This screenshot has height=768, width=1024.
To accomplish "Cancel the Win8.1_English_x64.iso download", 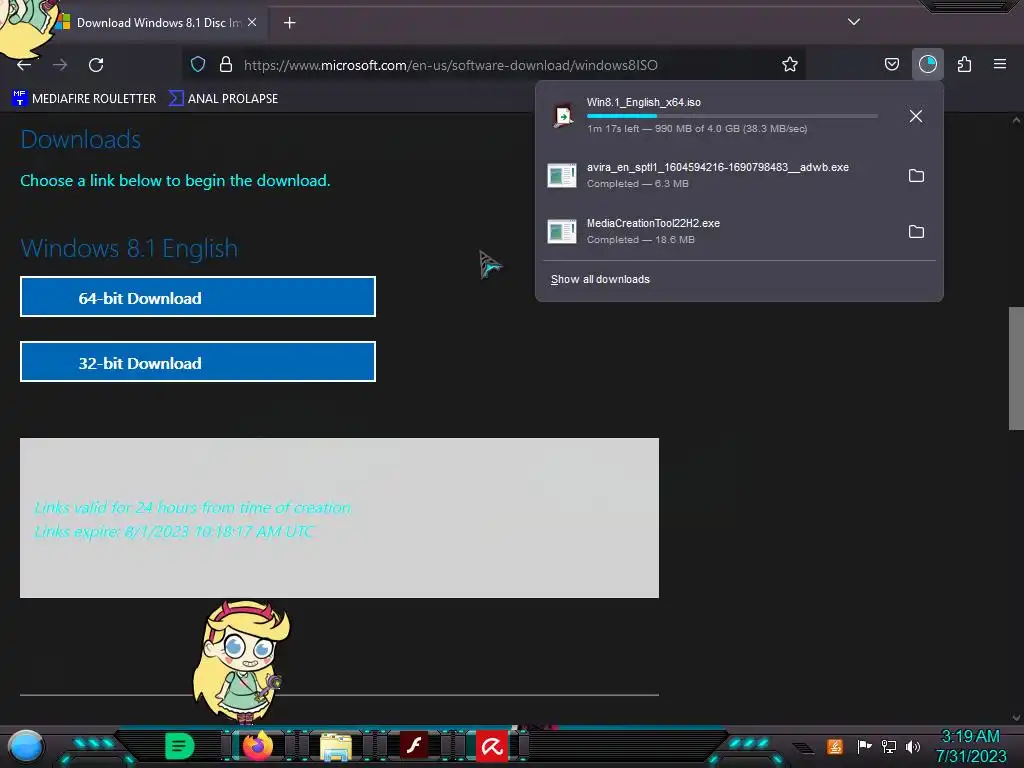I will (916, 116).
